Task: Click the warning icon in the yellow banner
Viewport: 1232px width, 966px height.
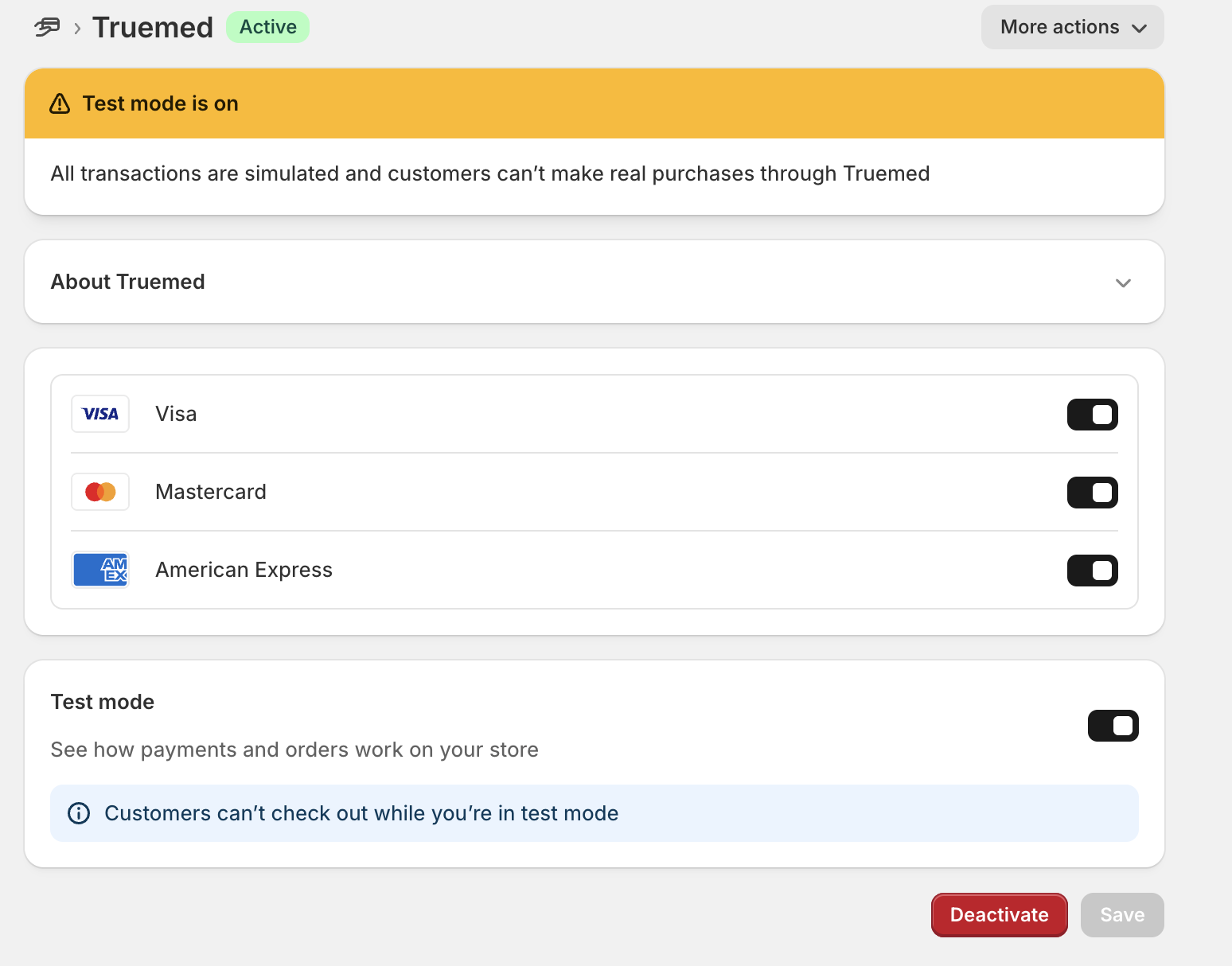Action: tap(60, 103)
